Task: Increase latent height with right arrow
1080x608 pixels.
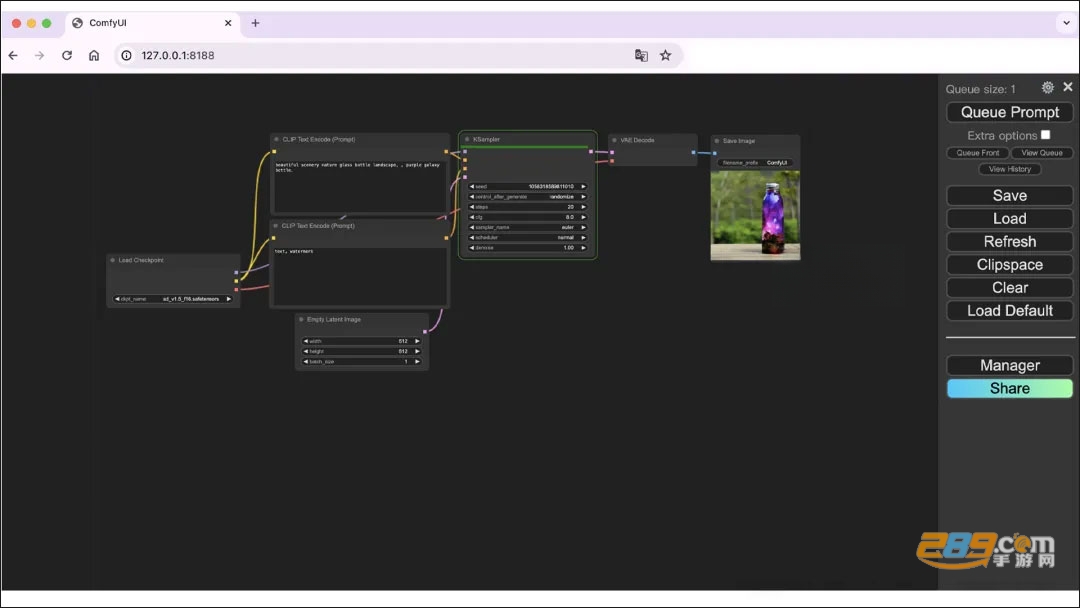Action: point(417,351)
